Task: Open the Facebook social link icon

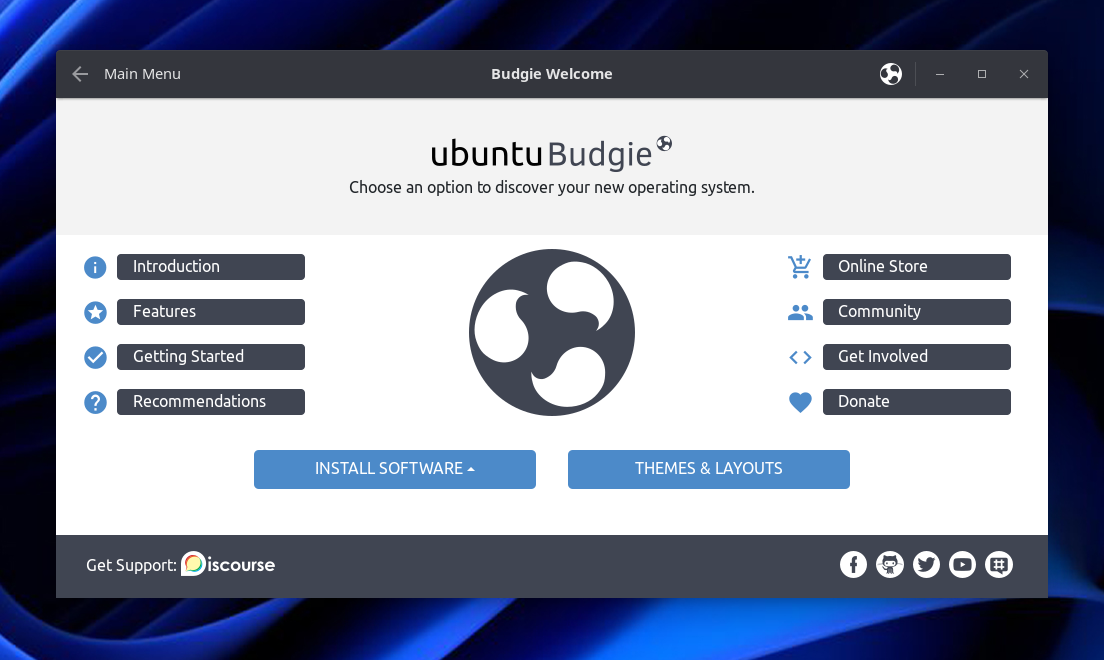Action: tap(853, 565)
